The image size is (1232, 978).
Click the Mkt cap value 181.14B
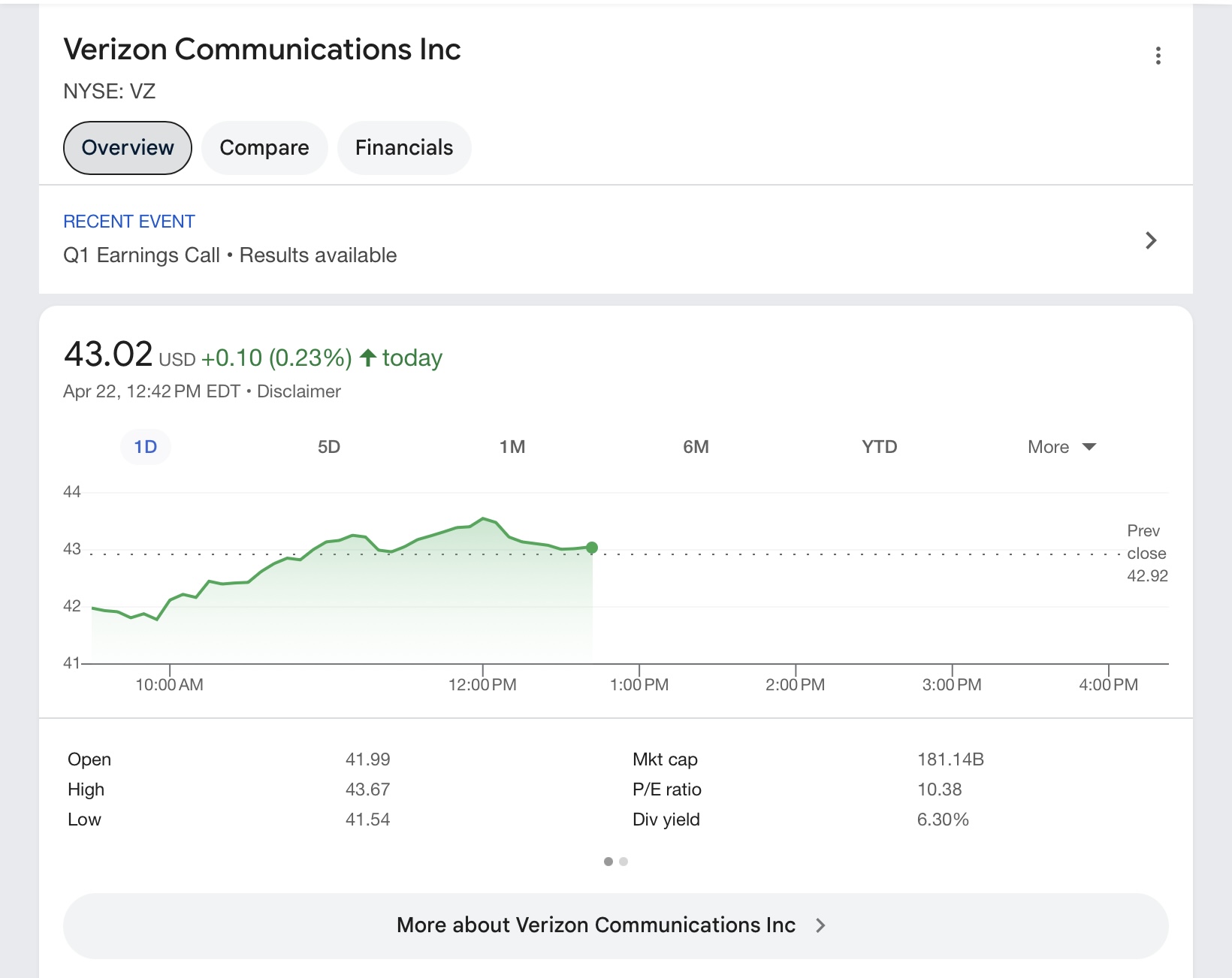coord(950,759)
